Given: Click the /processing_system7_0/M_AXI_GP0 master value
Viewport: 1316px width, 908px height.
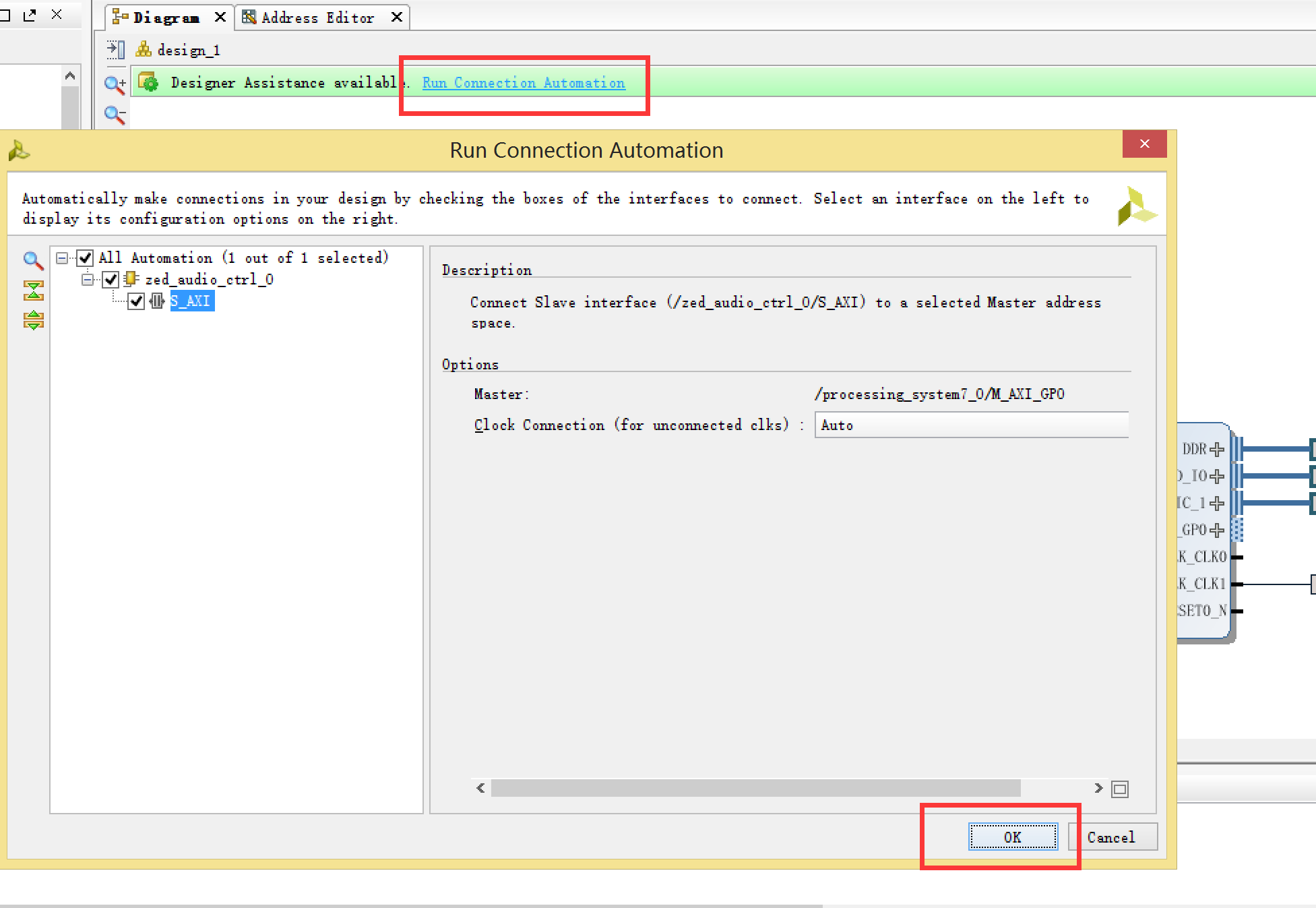Looking at the screenshot, I should point(939,394).
